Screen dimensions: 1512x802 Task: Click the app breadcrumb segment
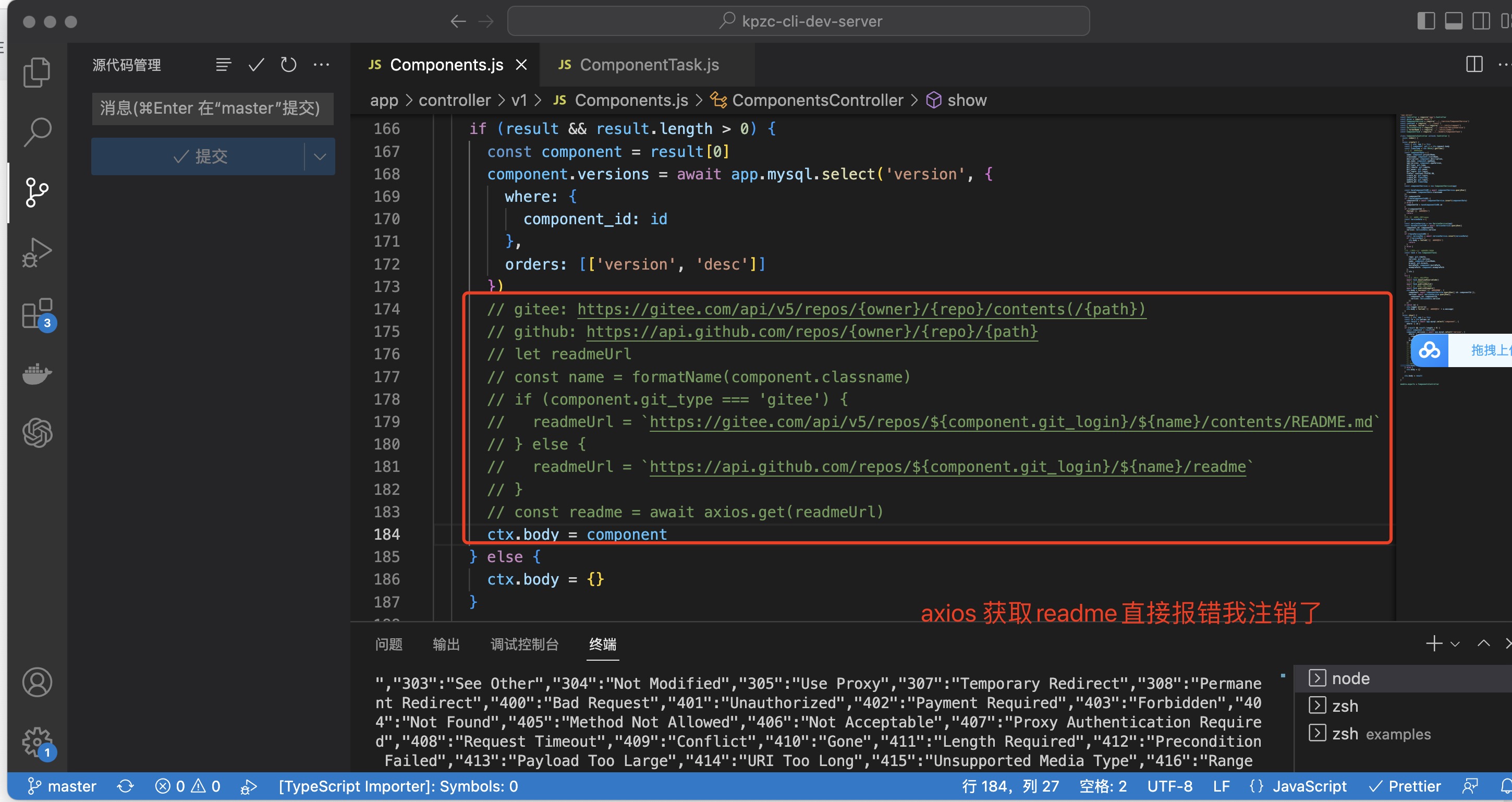tap(384, 101)
